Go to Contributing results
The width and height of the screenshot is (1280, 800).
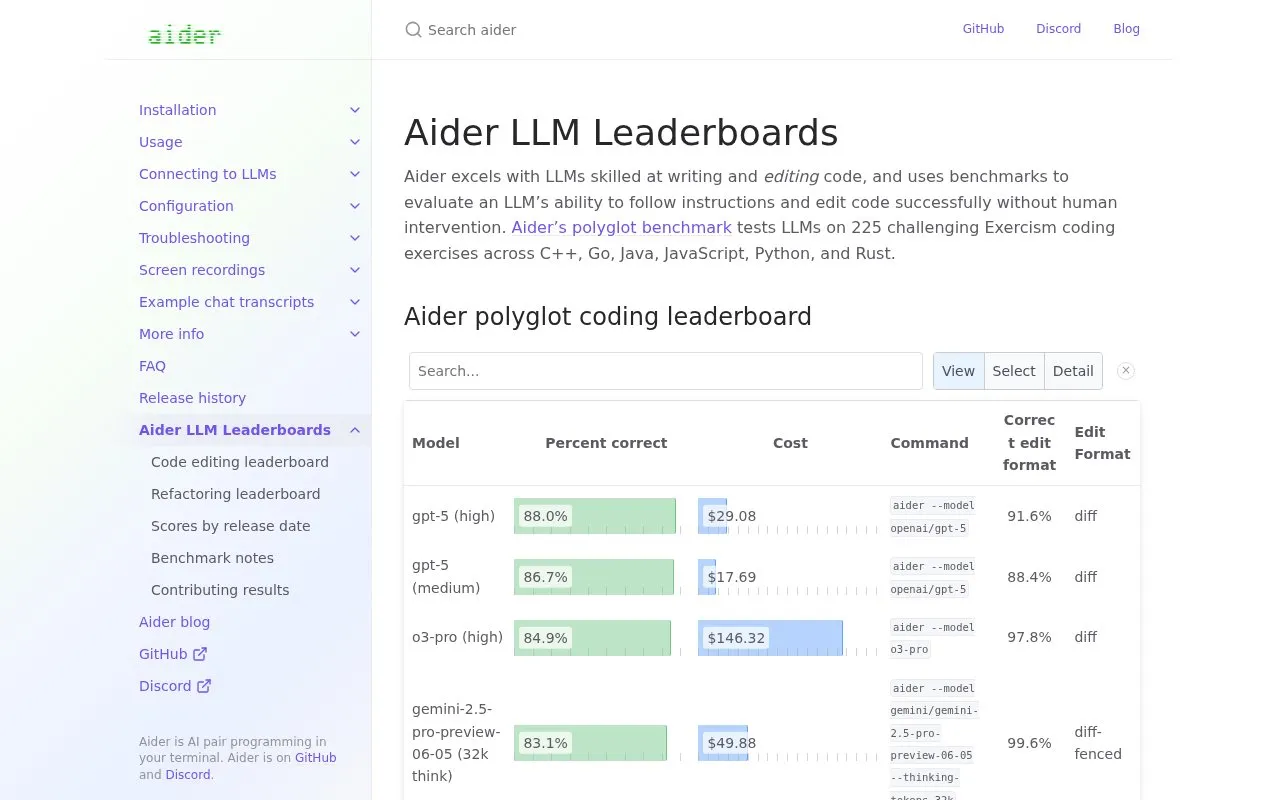[x=221, y=590]
